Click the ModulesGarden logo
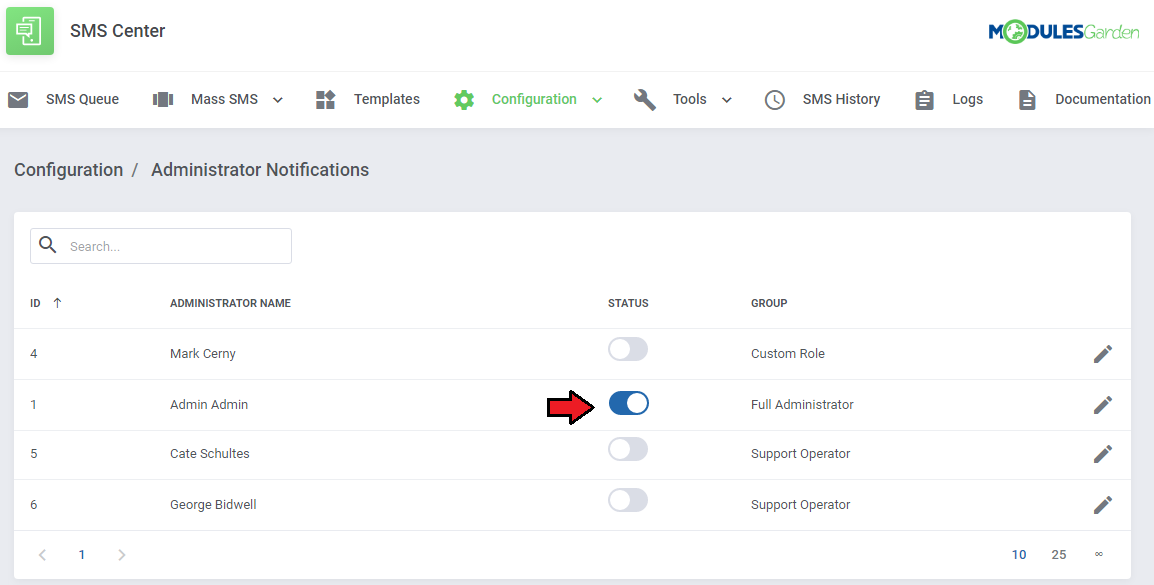This screenshot has width=1154, height=585. pyautogui.click(x=1063, y=32)
